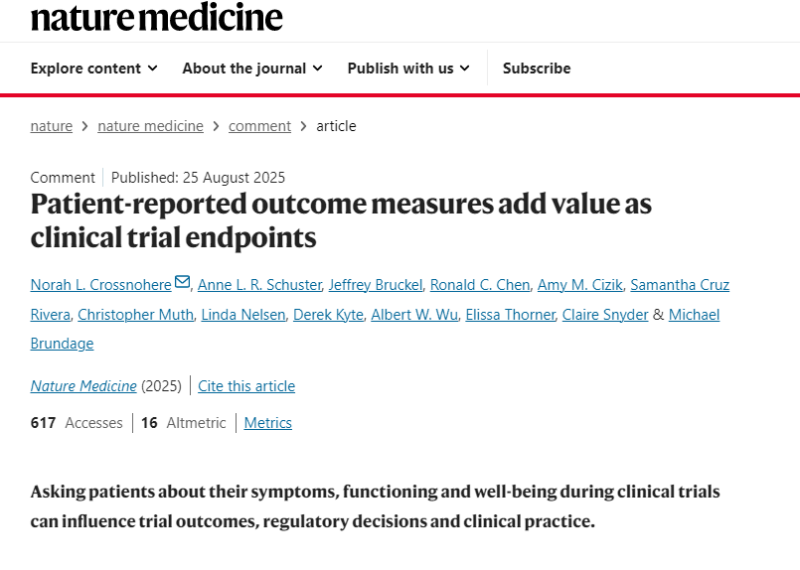Open the Subscribe page
Viewport: 800px width, 570px height.
(537, 68)
